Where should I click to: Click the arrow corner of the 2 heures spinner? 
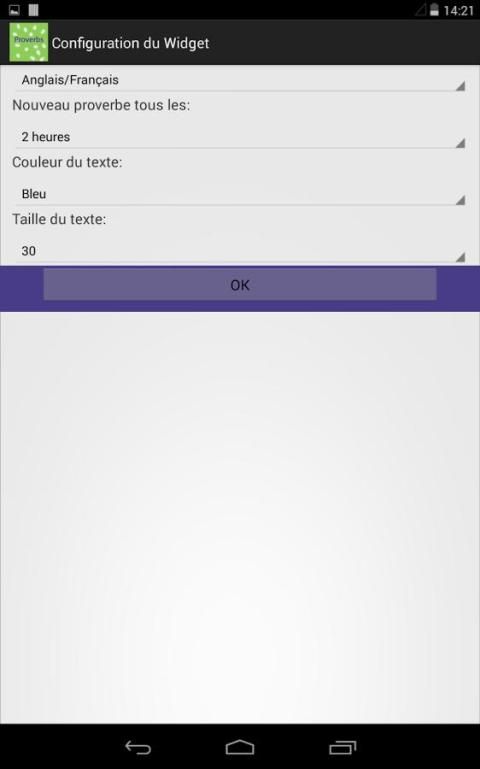point(460,143)
